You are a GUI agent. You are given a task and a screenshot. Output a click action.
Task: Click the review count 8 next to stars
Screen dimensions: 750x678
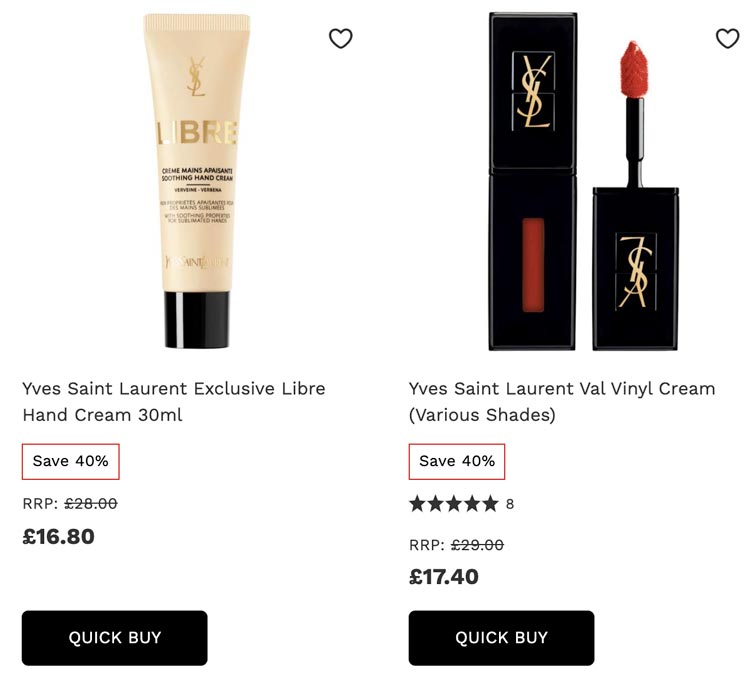click(510, 504)
